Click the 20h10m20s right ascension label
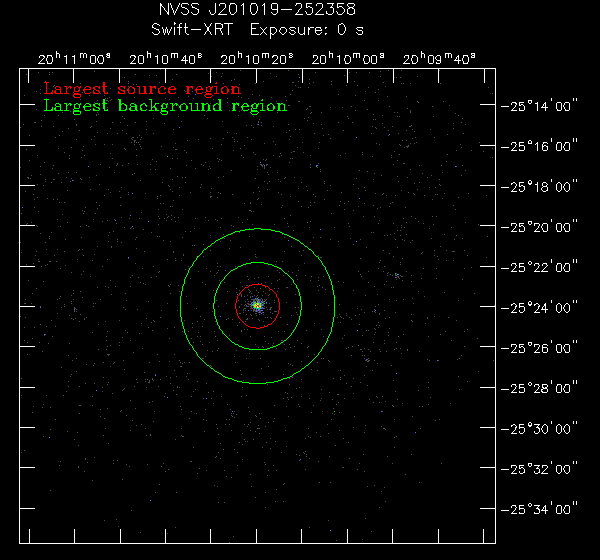600x560 pixels. pos(257,59)
